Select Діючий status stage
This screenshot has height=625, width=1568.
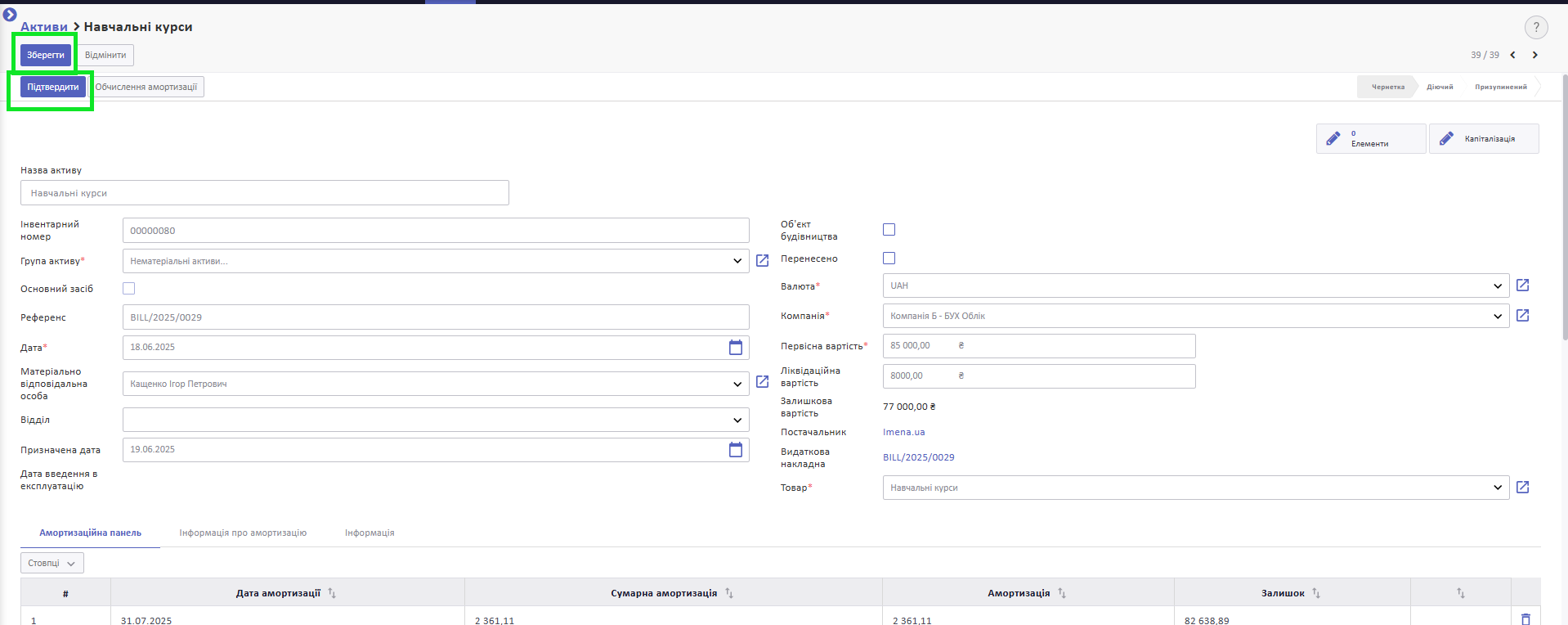tap(1440, 87)
